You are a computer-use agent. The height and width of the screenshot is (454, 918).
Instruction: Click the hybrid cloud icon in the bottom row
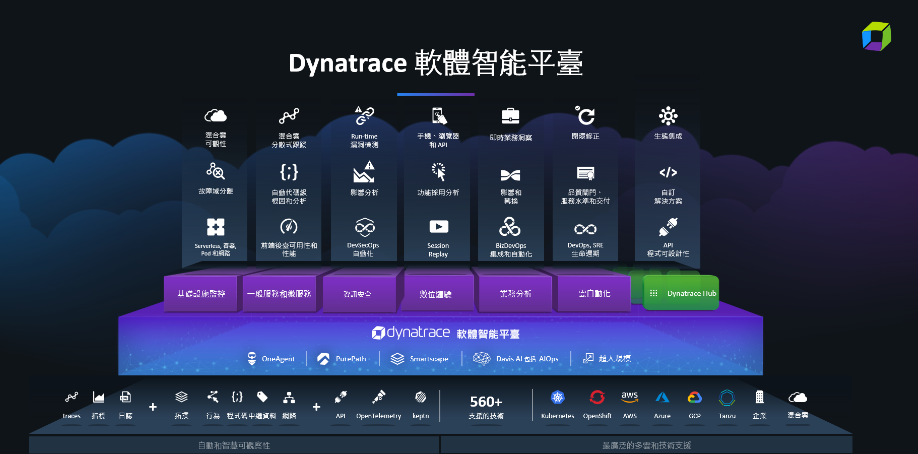coord(797,397)
